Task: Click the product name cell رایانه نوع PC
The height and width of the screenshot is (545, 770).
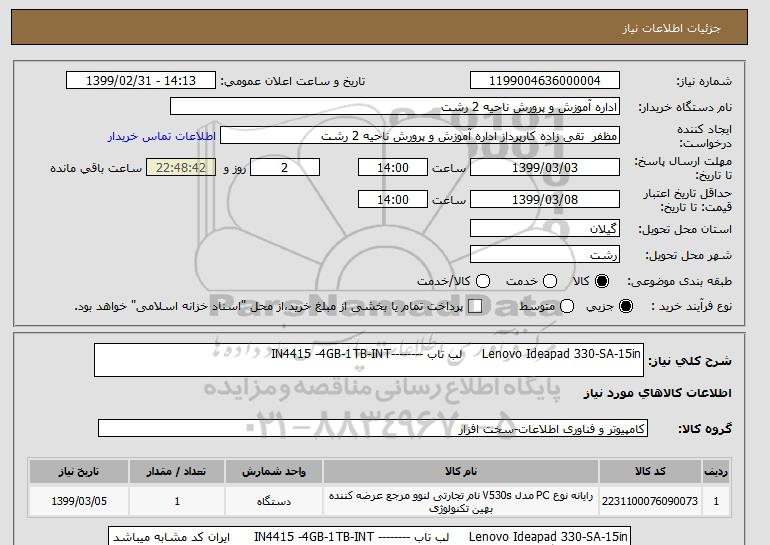Action: [x=461, y=501]
